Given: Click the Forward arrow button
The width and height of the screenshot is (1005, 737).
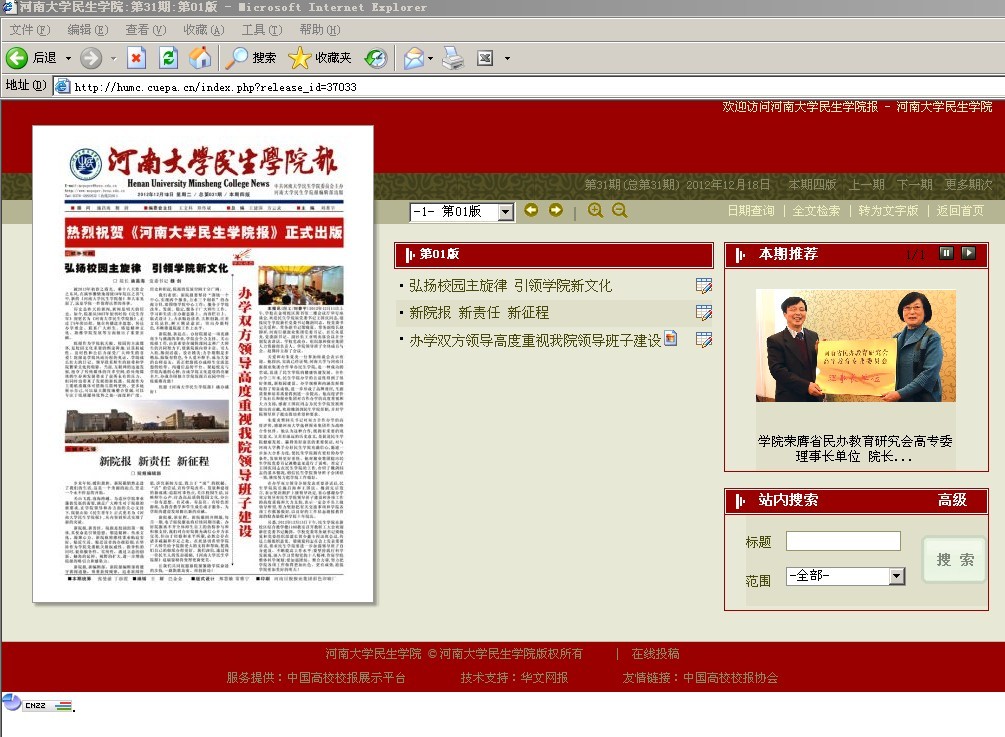Looking at the screenshot, I should pos(91,58).
